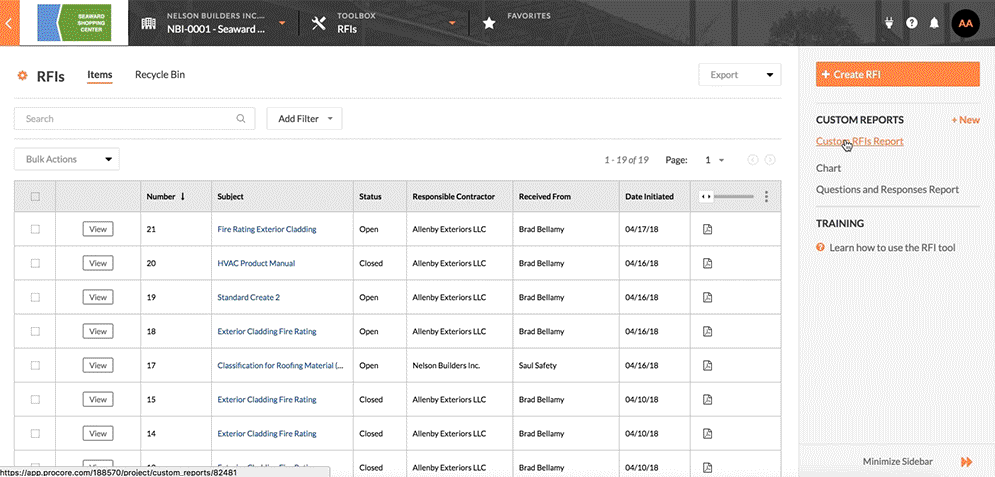The height and width of the screenshot is (477, 995).
Task: Open notifications bell icon
Action: point(934,23)
